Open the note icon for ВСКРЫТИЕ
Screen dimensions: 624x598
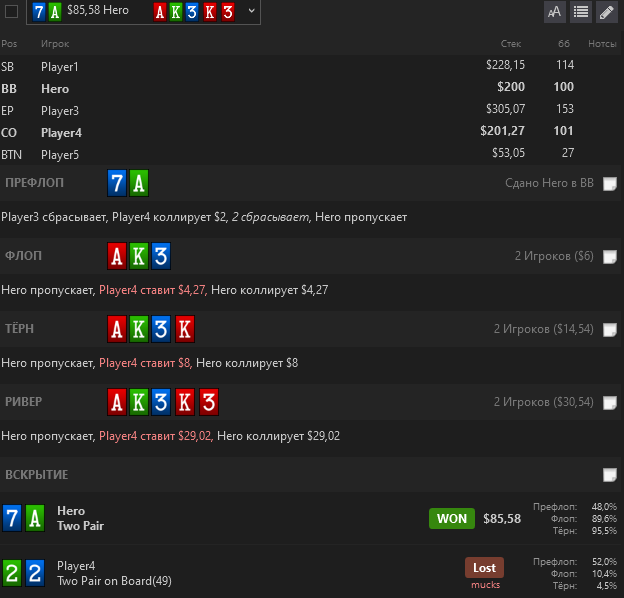pos(609,475)
